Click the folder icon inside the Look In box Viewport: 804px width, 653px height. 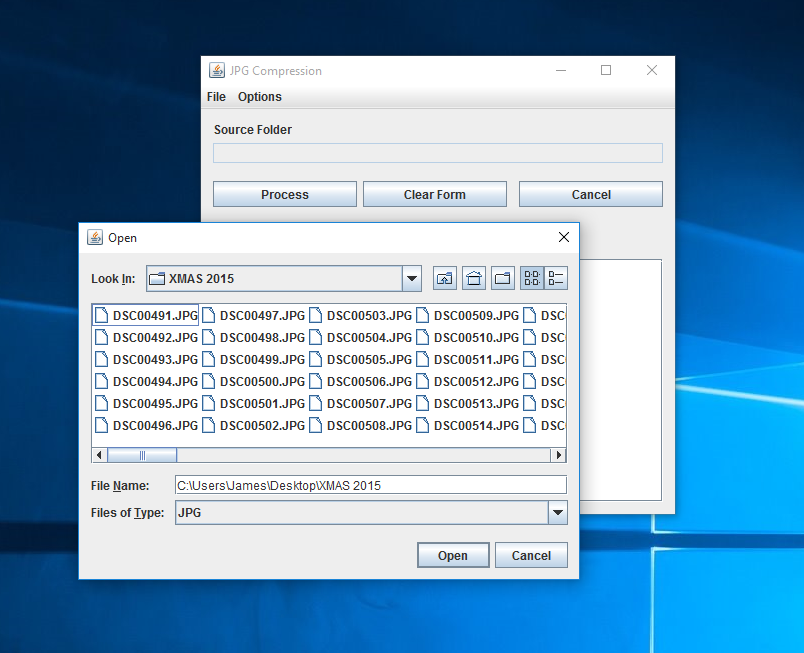(x=156, y=279)
